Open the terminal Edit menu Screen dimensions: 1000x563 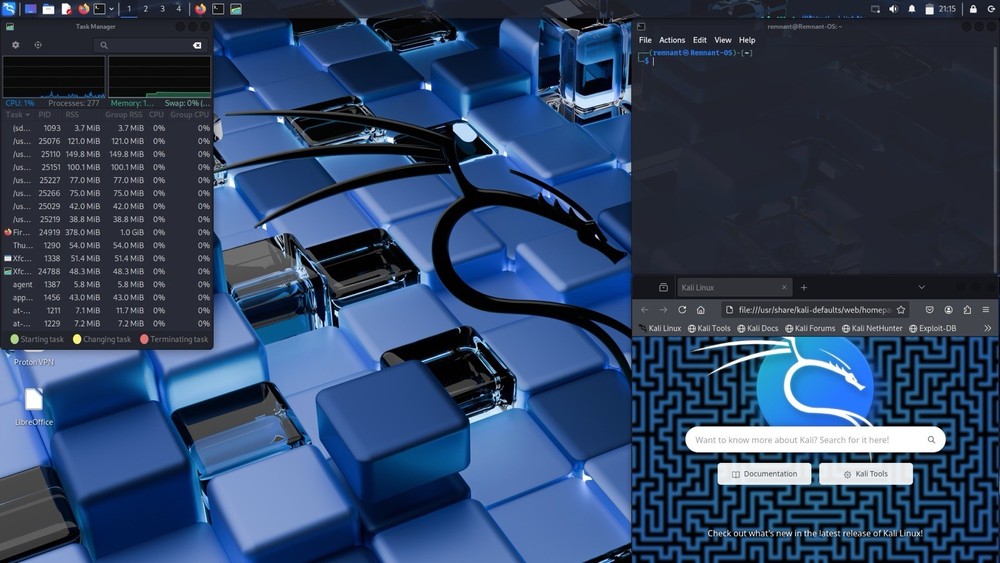point(700,40)
